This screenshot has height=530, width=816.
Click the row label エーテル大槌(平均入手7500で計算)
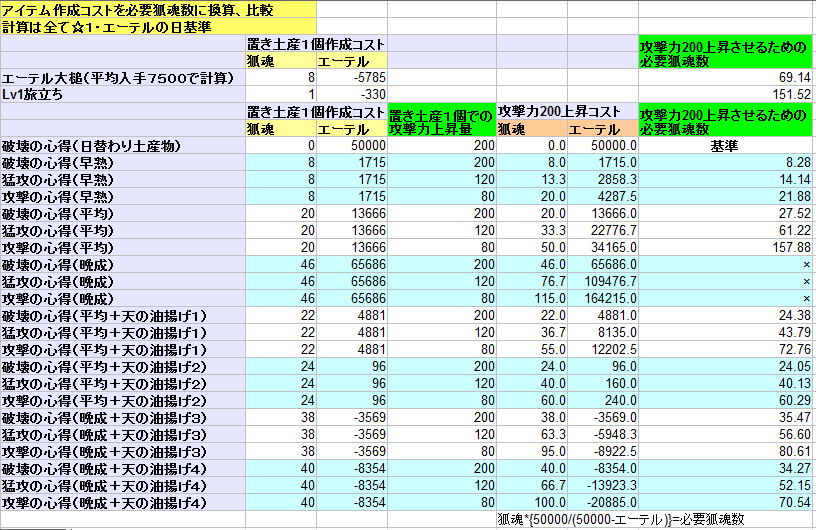(x=123, y=78)
